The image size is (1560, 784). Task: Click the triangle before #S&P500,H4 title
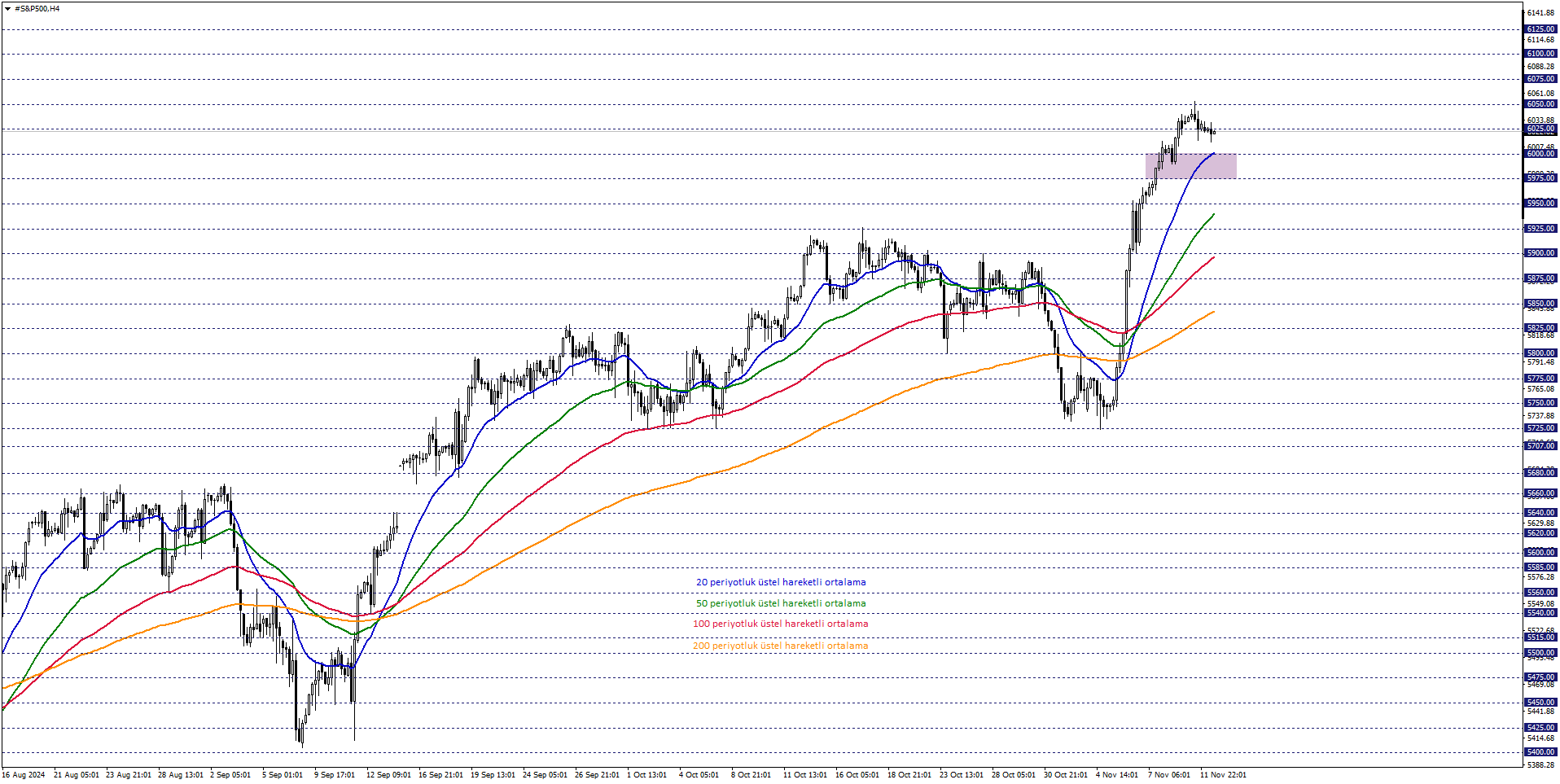pyautogui.click(x=7, y=9)
